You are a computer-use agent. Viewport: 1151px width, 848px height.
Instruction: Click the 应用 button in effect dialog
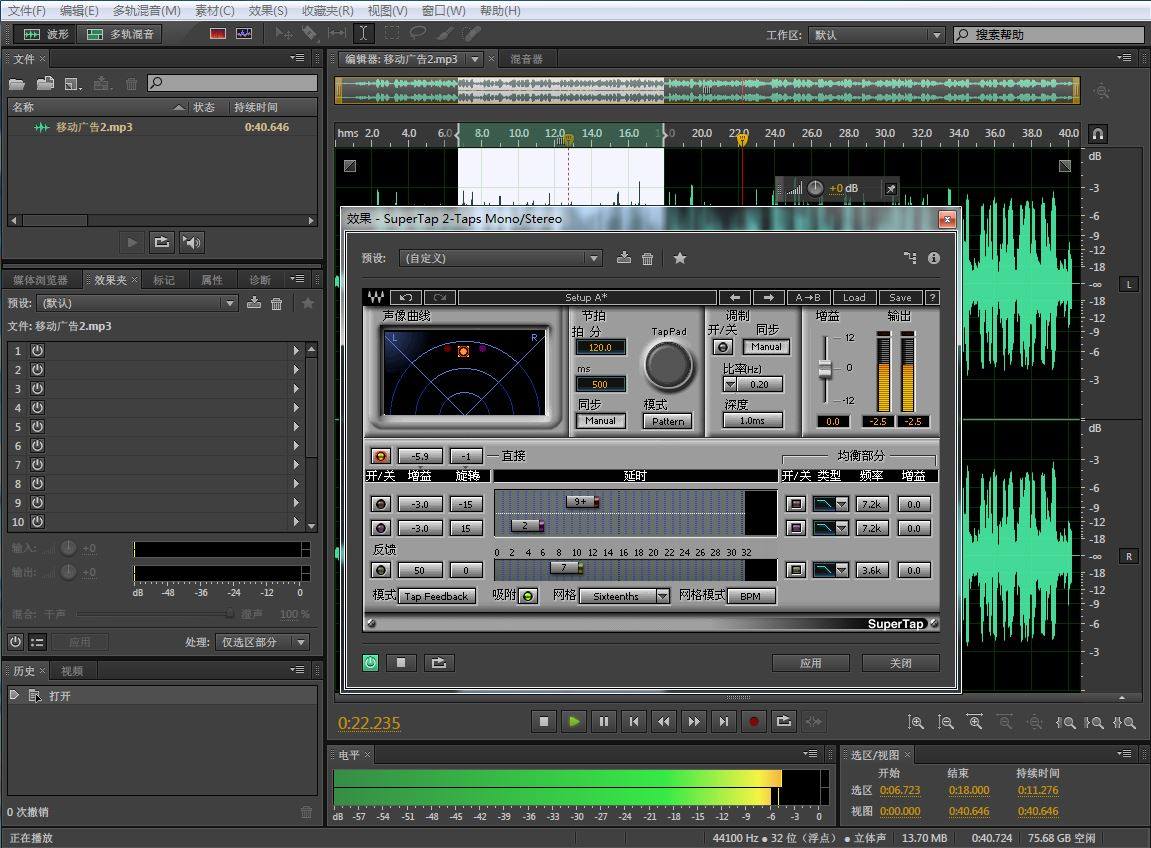pos(810,663)
